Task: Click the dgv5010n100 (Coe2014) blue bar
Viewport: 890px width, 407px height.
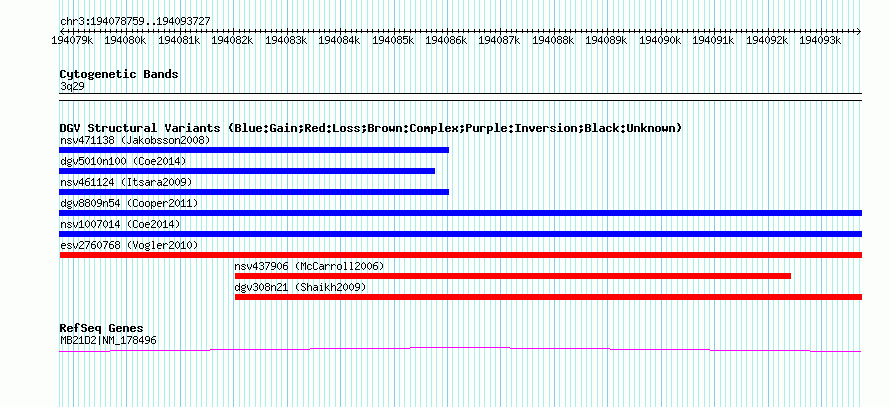Action: [x=247, y=171]
